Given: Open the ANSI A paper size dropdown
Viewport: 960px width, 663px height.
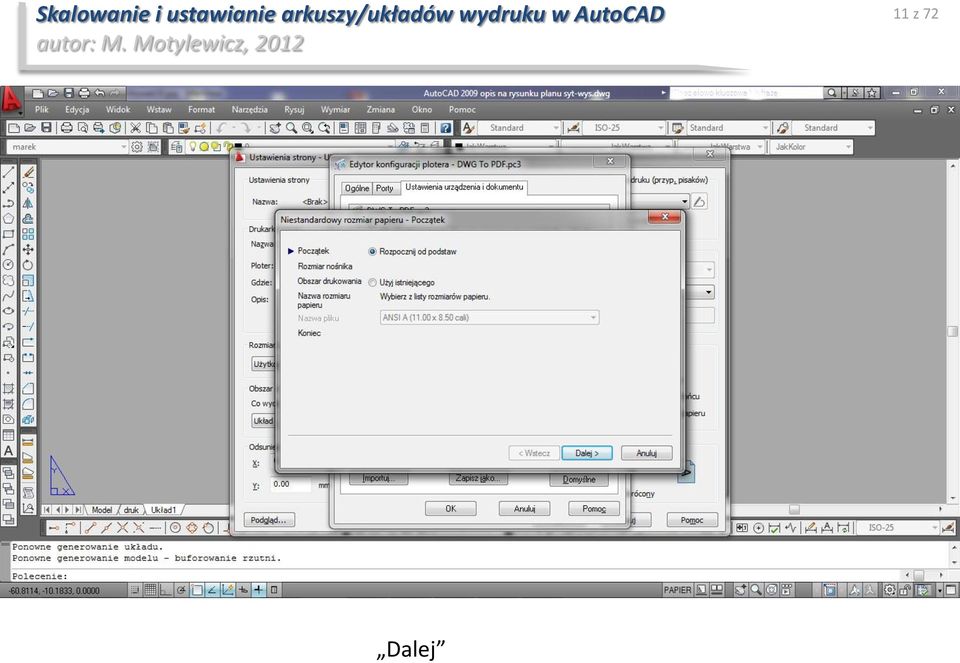Looking at the screenshot, I should pyautogui.click(x=489, y=318).
